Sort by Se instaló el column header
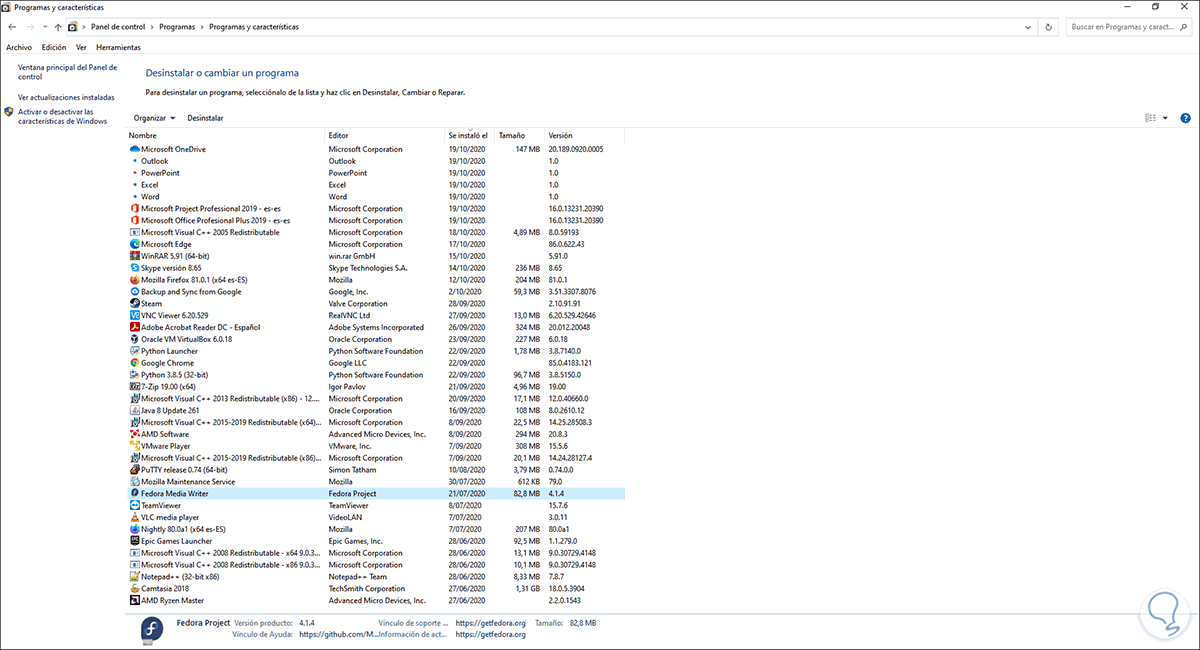This screenshot has height=650, width=1200. click(x=469, y=135)
